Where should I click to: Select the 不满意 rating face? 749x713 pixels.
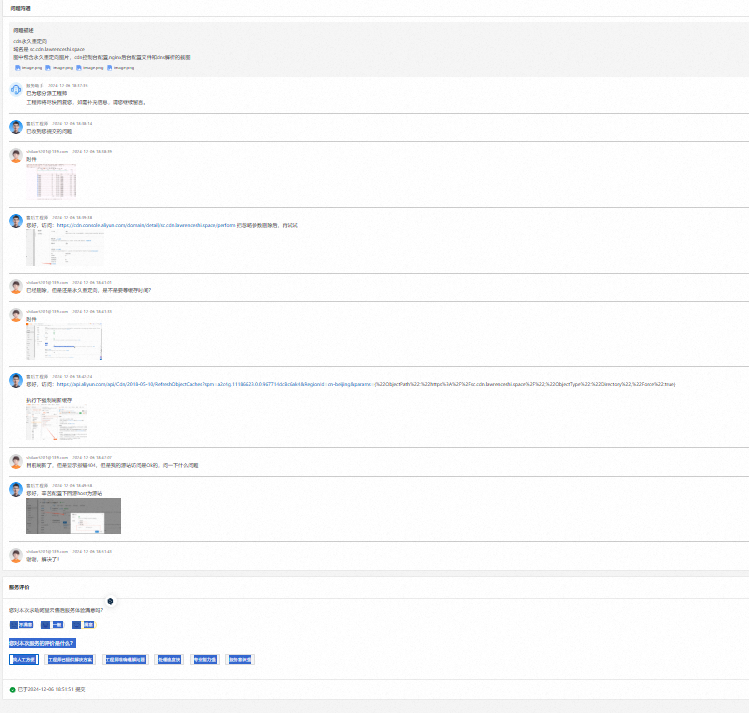click(21, 625)
